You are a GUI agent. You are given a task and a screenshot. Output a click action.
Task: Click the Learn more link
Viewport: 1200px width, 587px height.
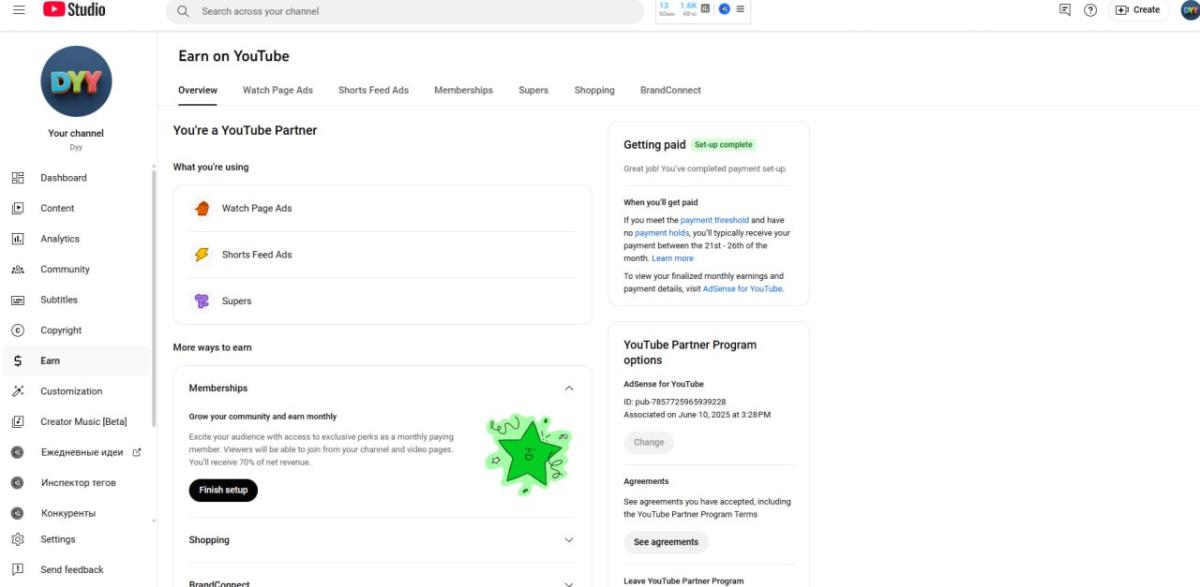coord(672,258)
